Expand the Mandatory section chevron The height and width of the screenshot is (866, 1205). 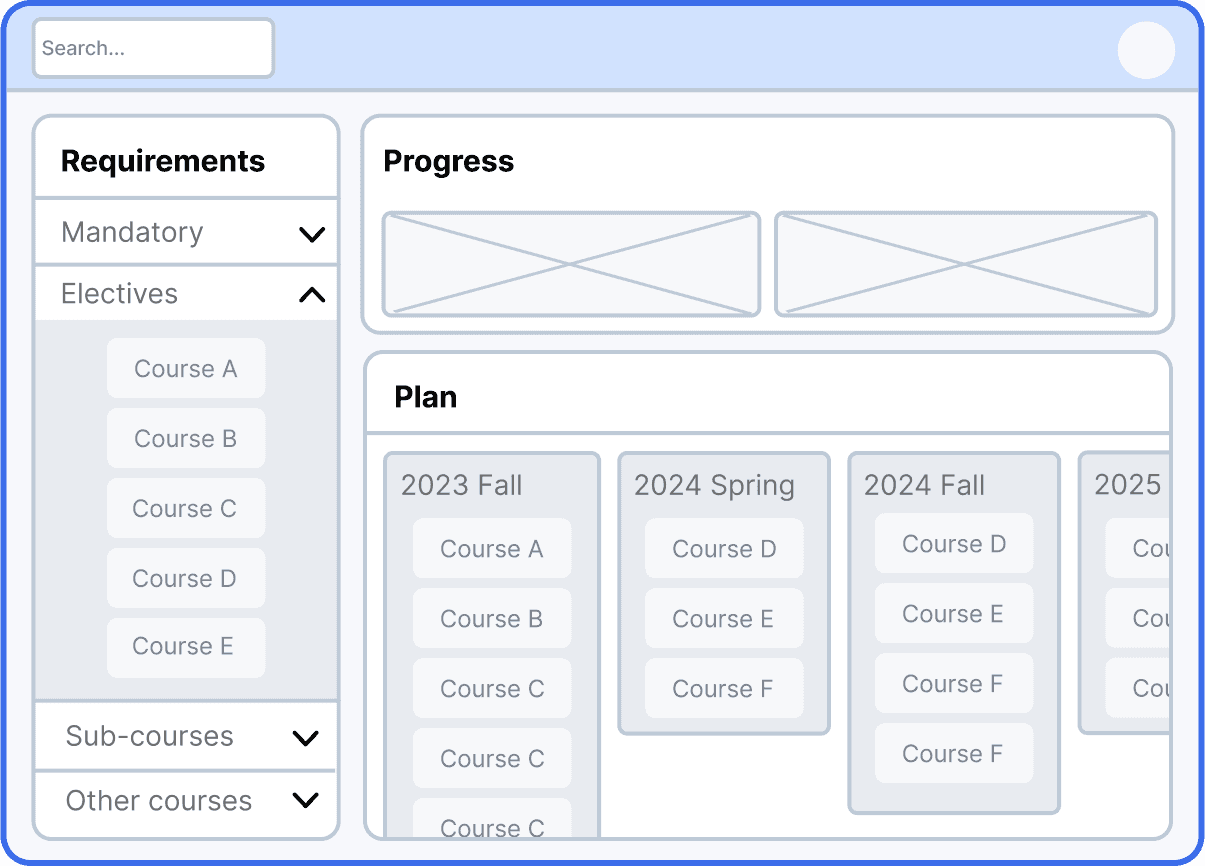click(312, 235)
